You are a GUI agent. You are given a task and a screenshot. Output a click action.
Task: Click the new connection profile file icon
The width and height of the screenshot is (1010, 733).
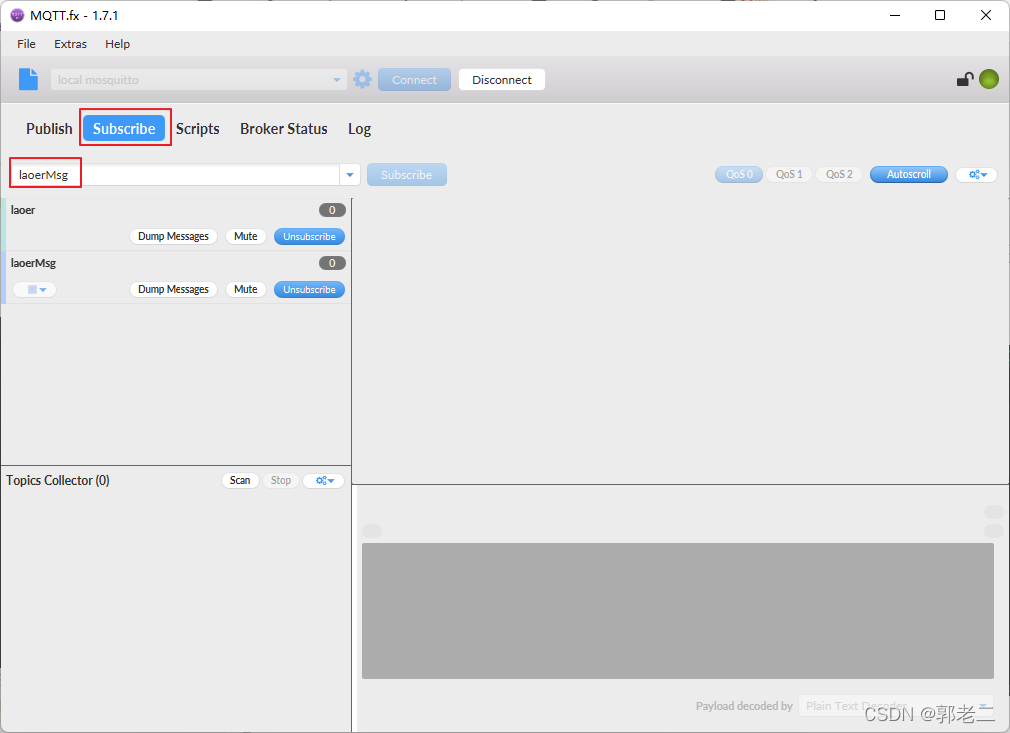pyautogui.click(x=28, y=79)
